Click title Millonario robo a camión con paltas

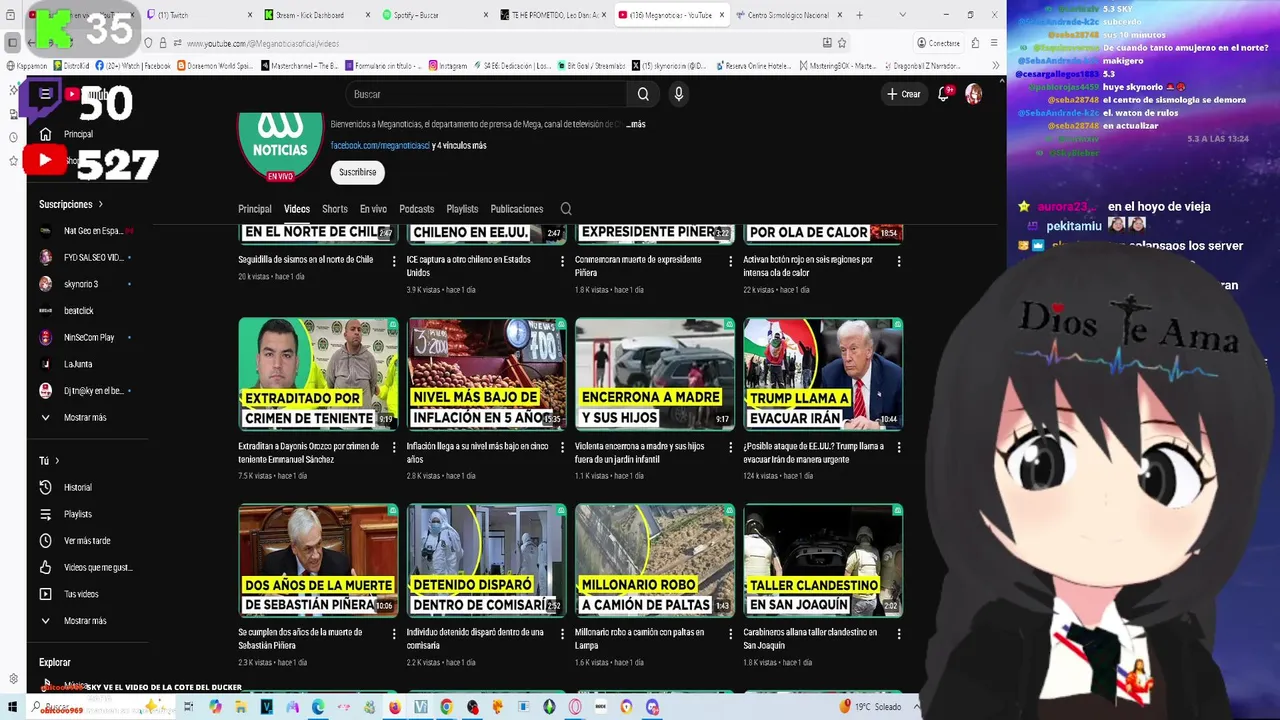coord(640,638)
